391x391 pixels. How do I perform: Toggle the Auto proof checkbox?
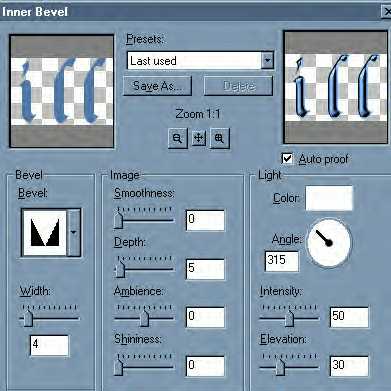click(287, 159)
